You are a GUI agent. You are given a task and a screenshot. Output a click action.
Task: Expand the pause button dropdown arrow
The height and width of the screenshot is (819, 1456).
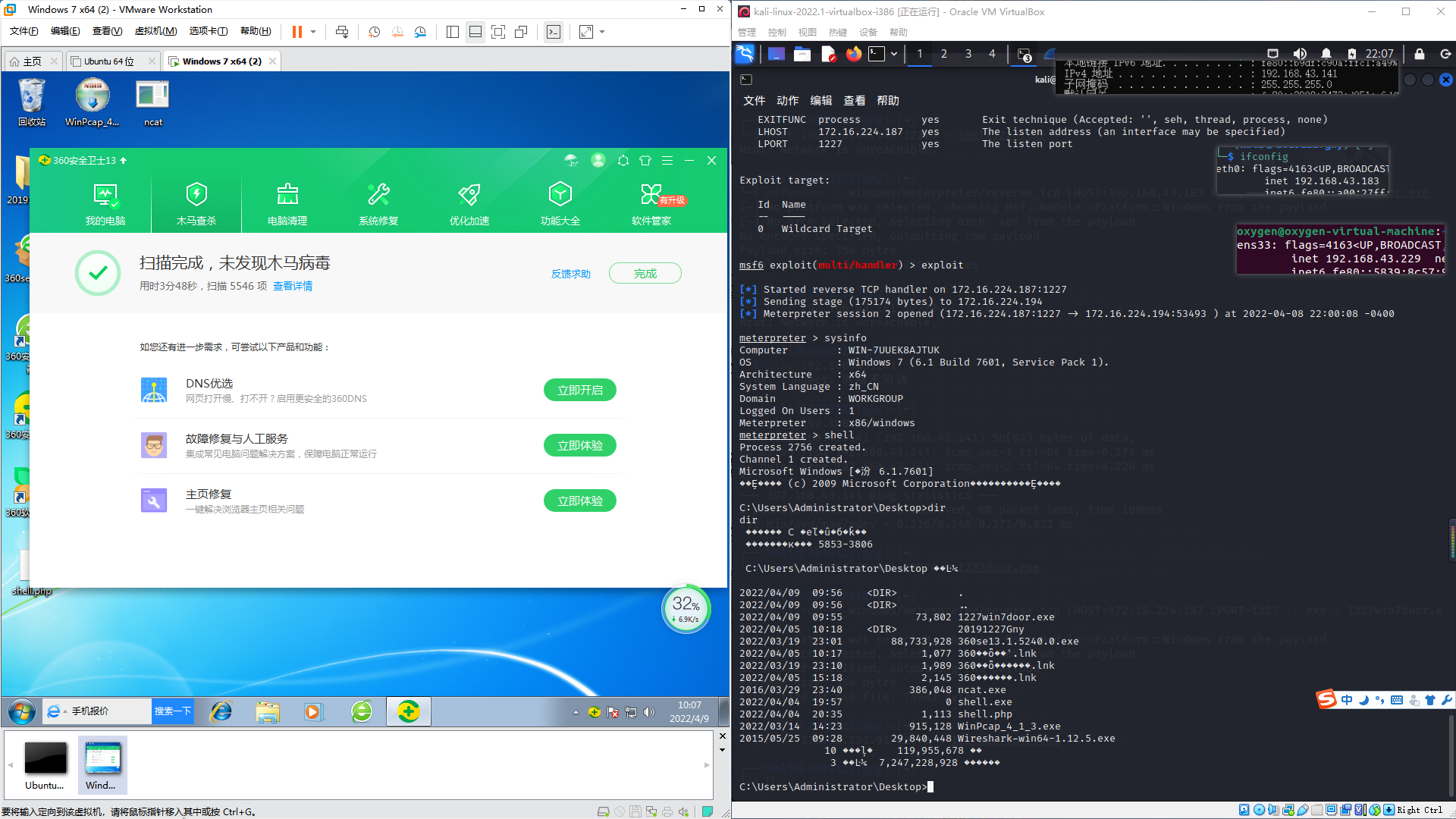pyautogui.click(x=313, y=32)
